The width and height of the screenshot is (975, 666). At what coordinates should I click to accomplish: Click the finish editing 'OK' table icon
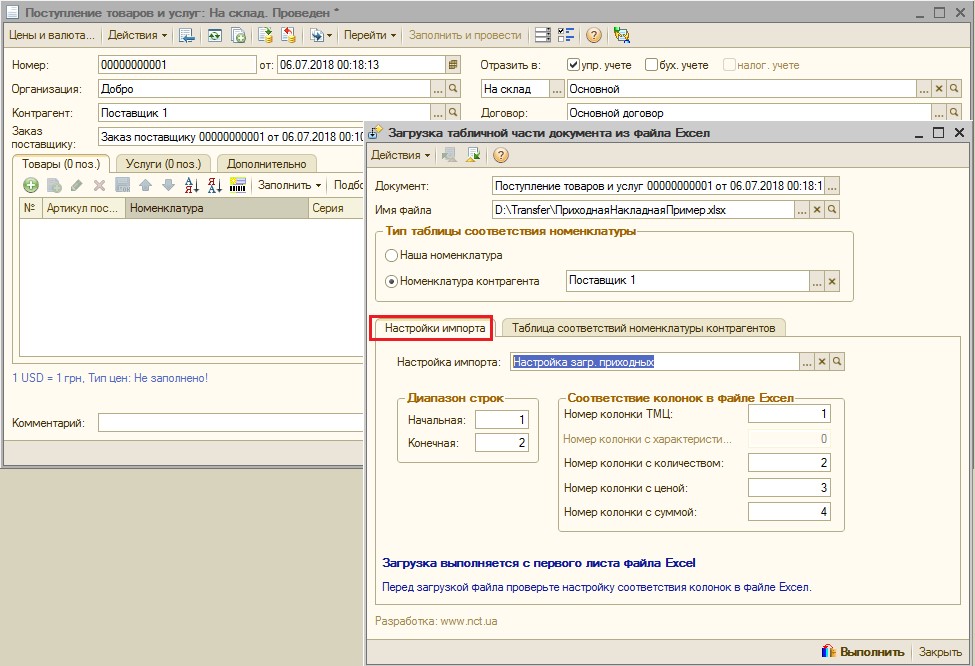click(122, 185)
